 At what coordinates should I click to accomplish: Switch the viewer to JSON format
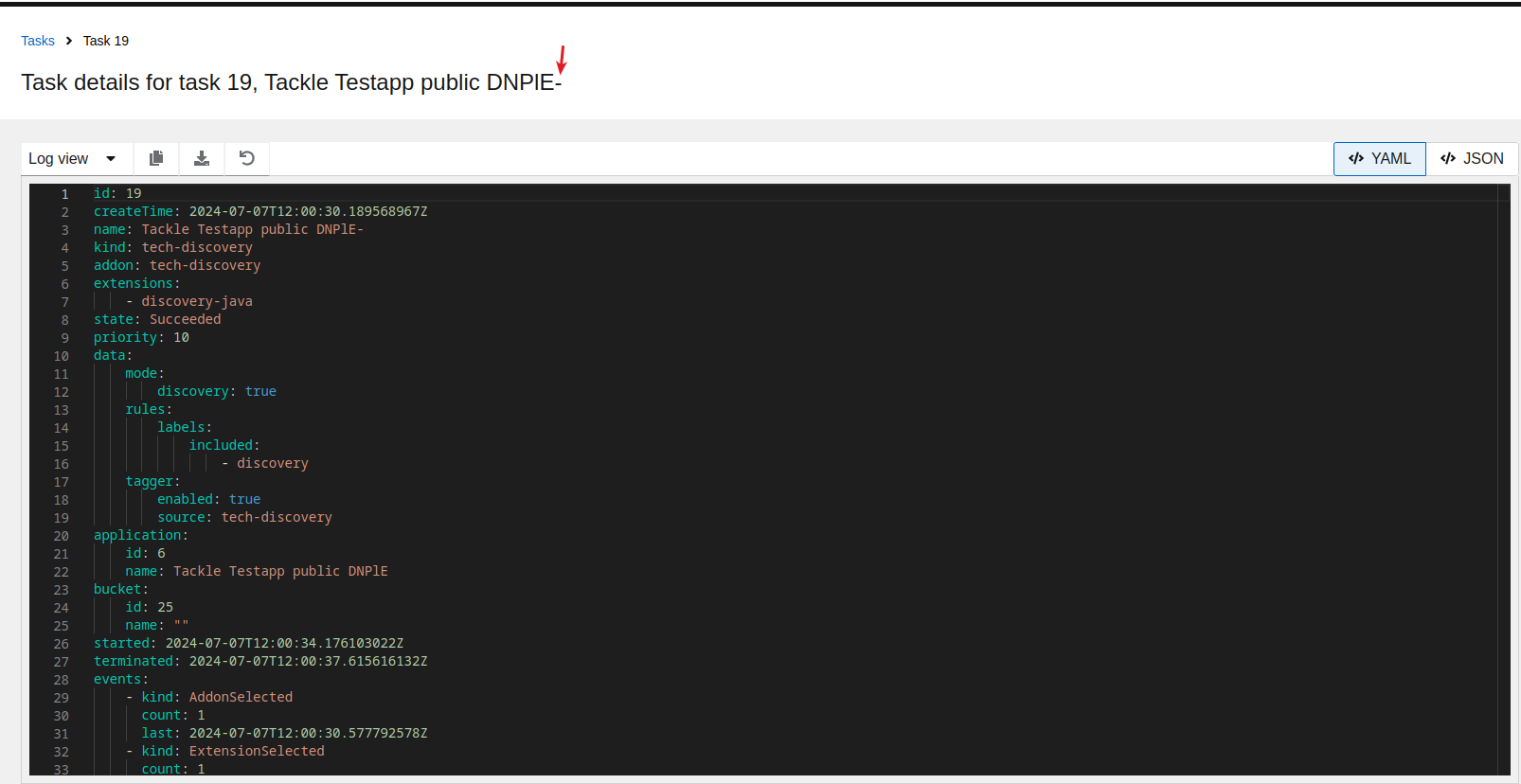click(x=1473, y=159)
